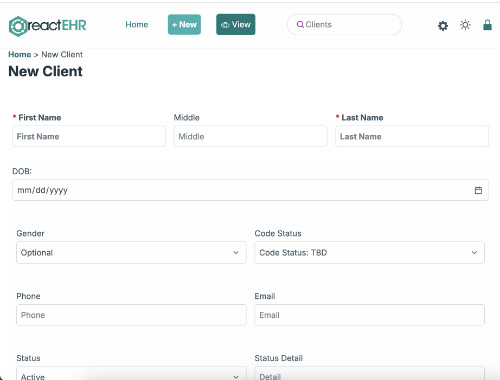Open the Code Status dropdown
Image resolution: width=500 pixels, height=380 pixels.
[x=369, y=253]
